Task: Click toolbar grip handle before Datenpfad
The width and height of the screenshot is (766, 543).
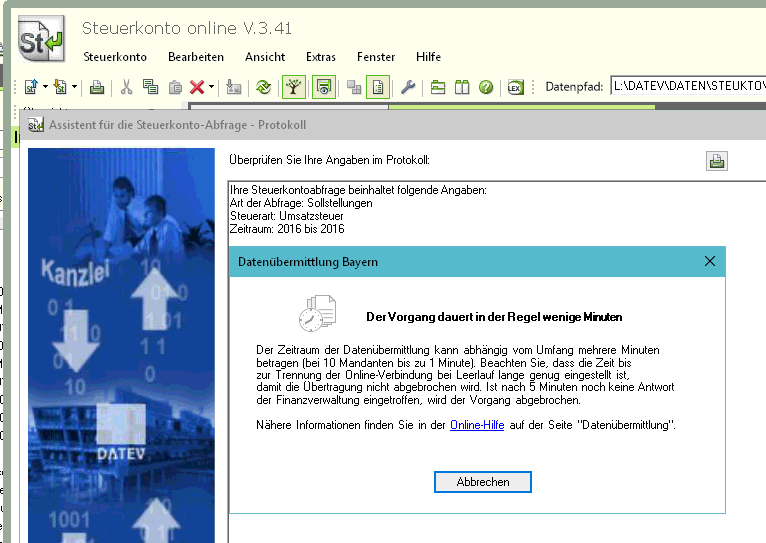Action: coord(533,87)
